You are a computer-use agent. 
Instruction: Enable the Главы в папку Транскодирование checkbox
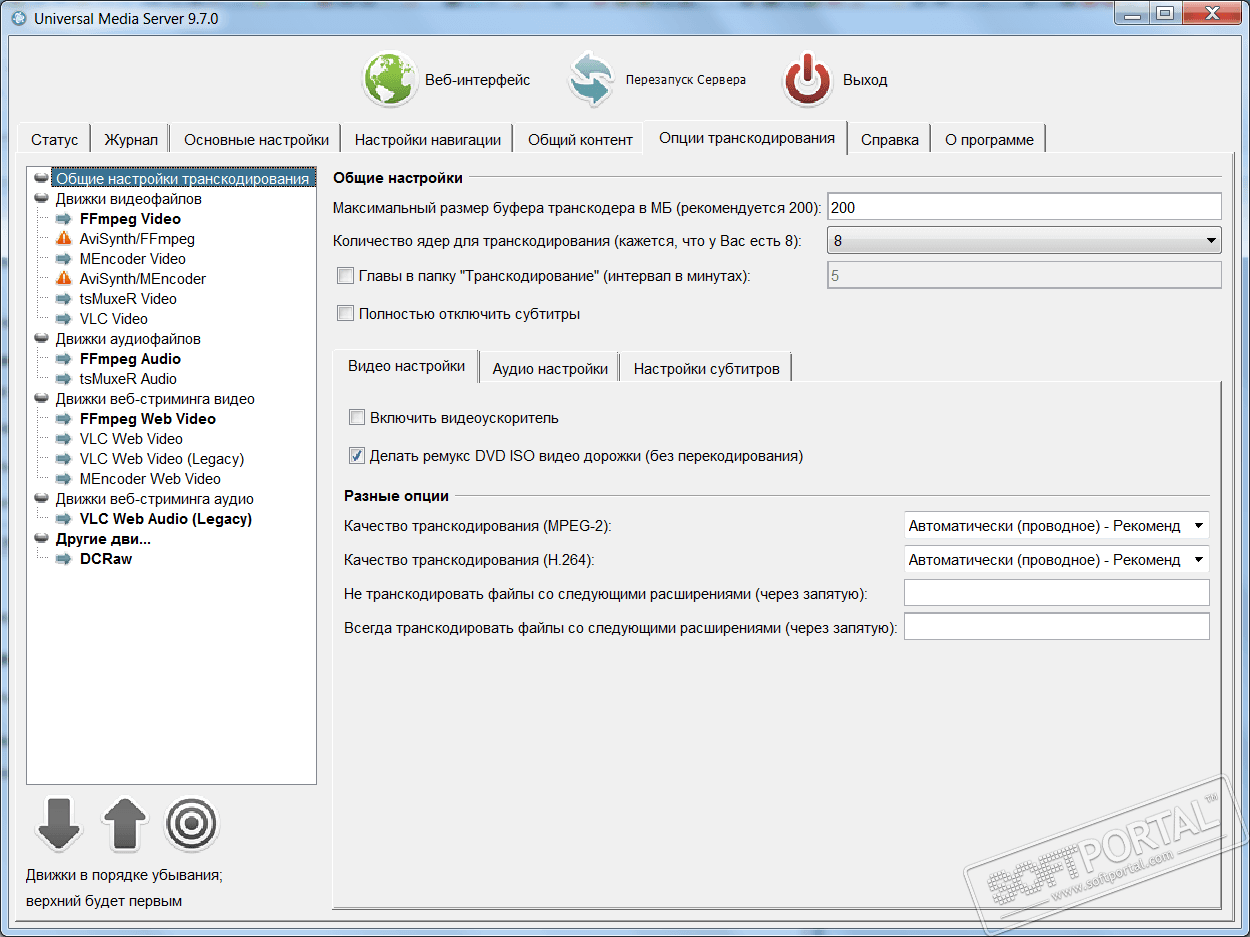coord(346,275)
